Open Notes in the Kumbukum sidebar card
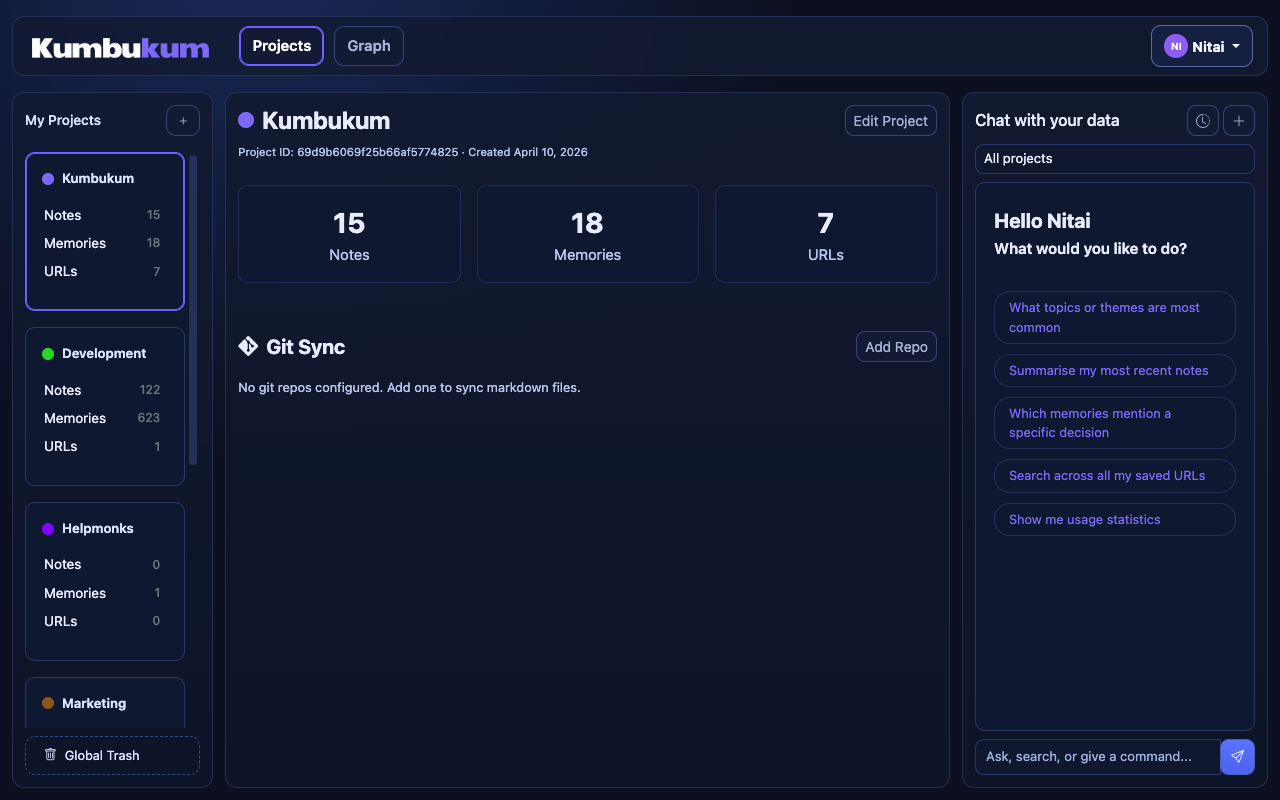The image size is (1280, 800). (x=102, y=215)
